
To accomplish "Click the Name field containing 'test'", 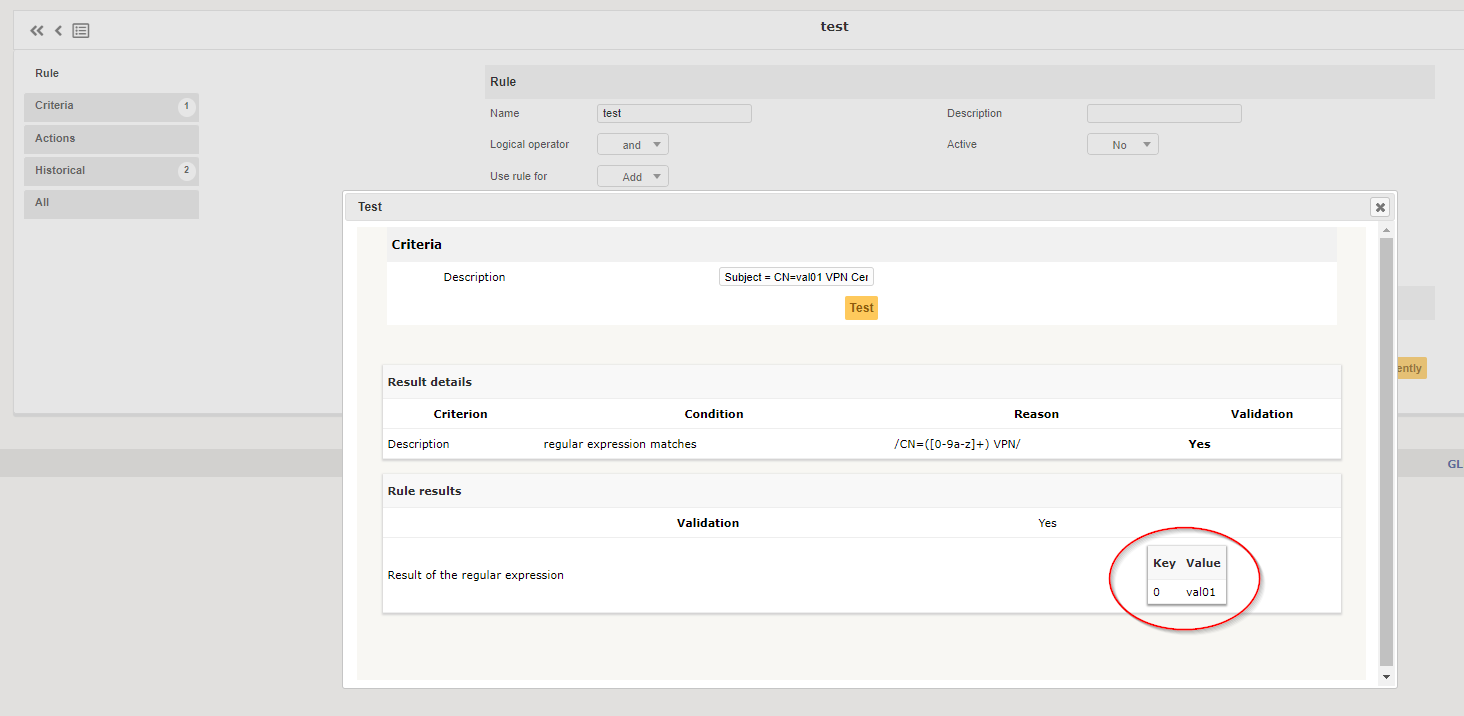I will click(x=674, y=113).
